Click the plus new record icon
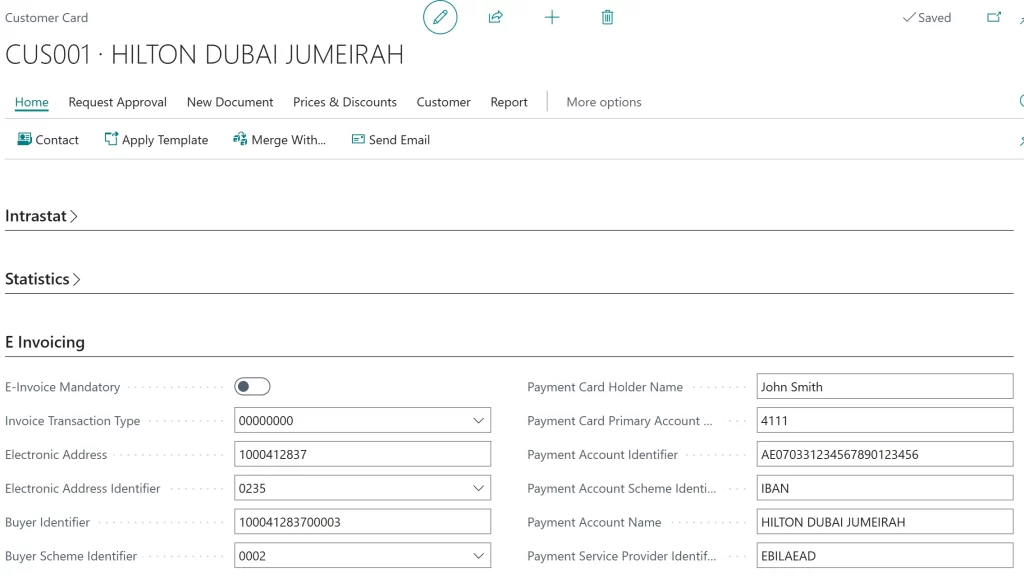Screen dimensions: 1024x578 click(552, 18)
